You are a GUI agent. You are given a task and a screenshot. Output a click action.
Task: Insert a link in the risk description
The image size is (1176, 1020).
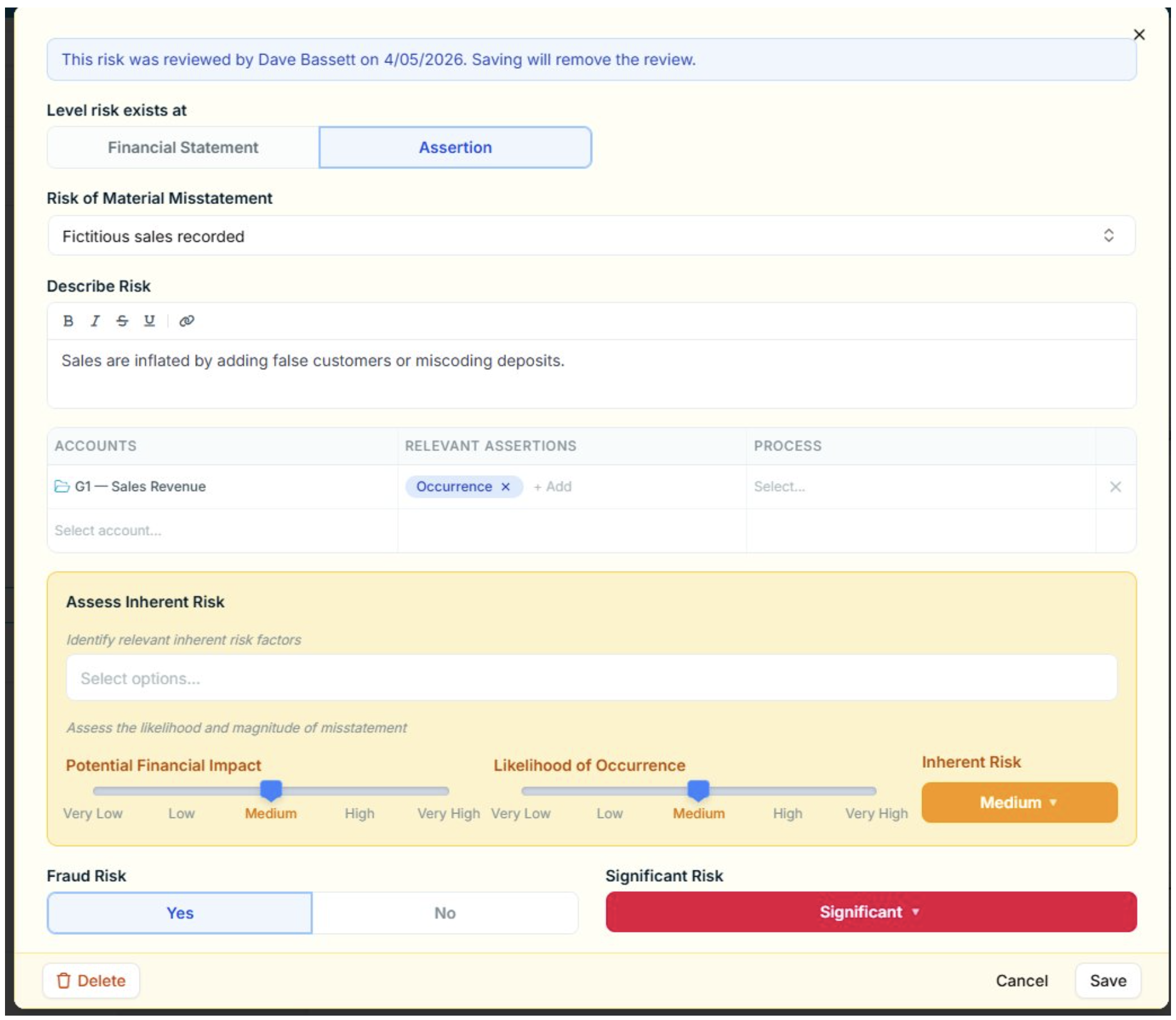[186, 321]
